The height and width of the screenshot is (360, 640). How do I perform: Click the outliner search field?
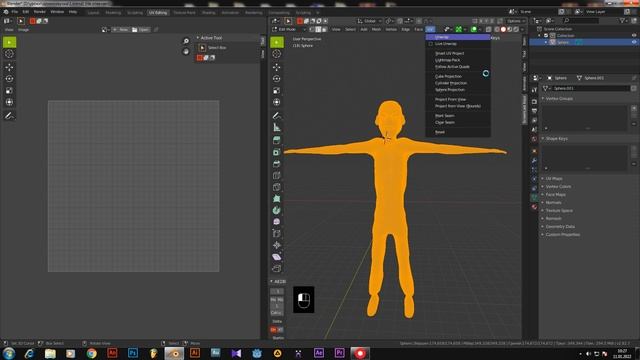coord(581,20)
